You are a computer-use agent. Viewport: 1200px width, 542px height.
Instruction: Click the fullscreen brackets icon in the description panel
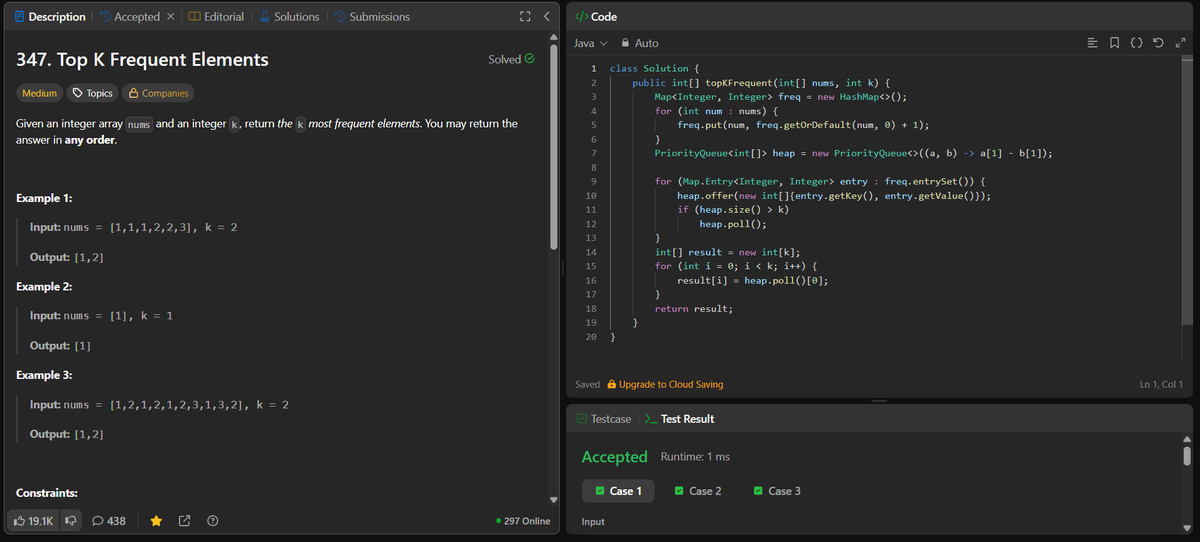point(525,17)
